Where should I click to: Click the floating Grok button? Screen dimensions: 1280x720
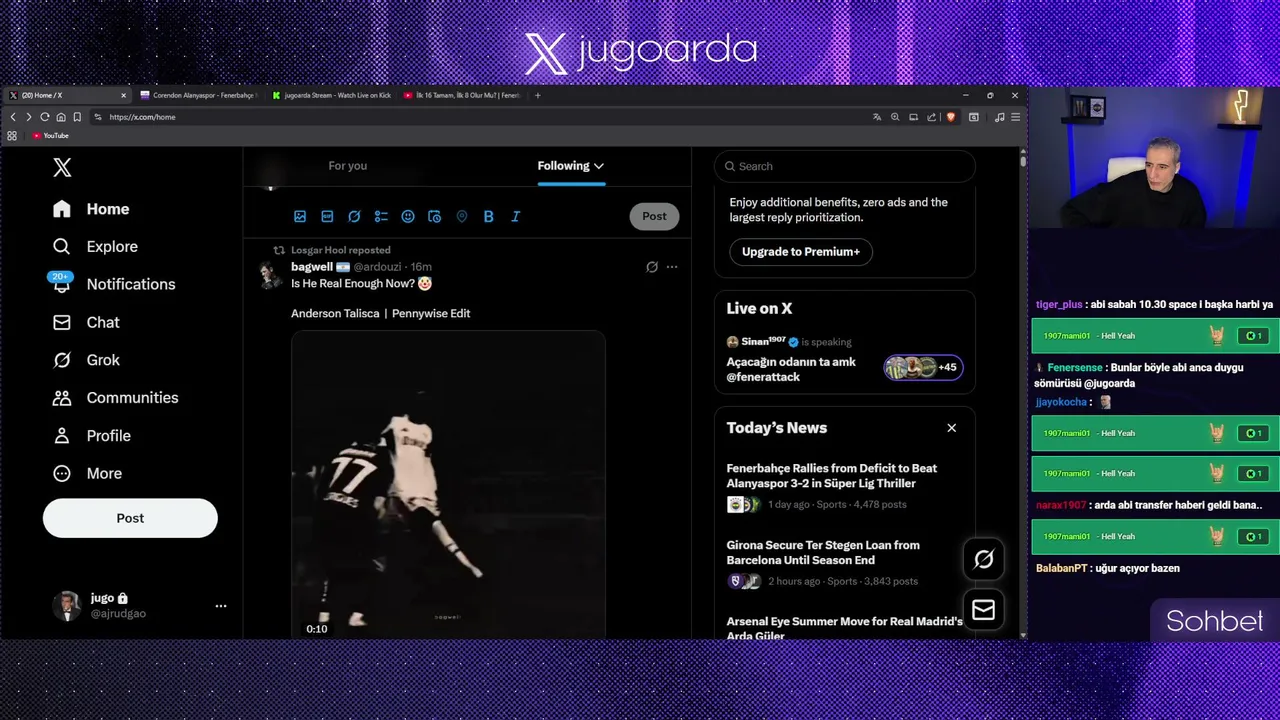tap(984, 560)
